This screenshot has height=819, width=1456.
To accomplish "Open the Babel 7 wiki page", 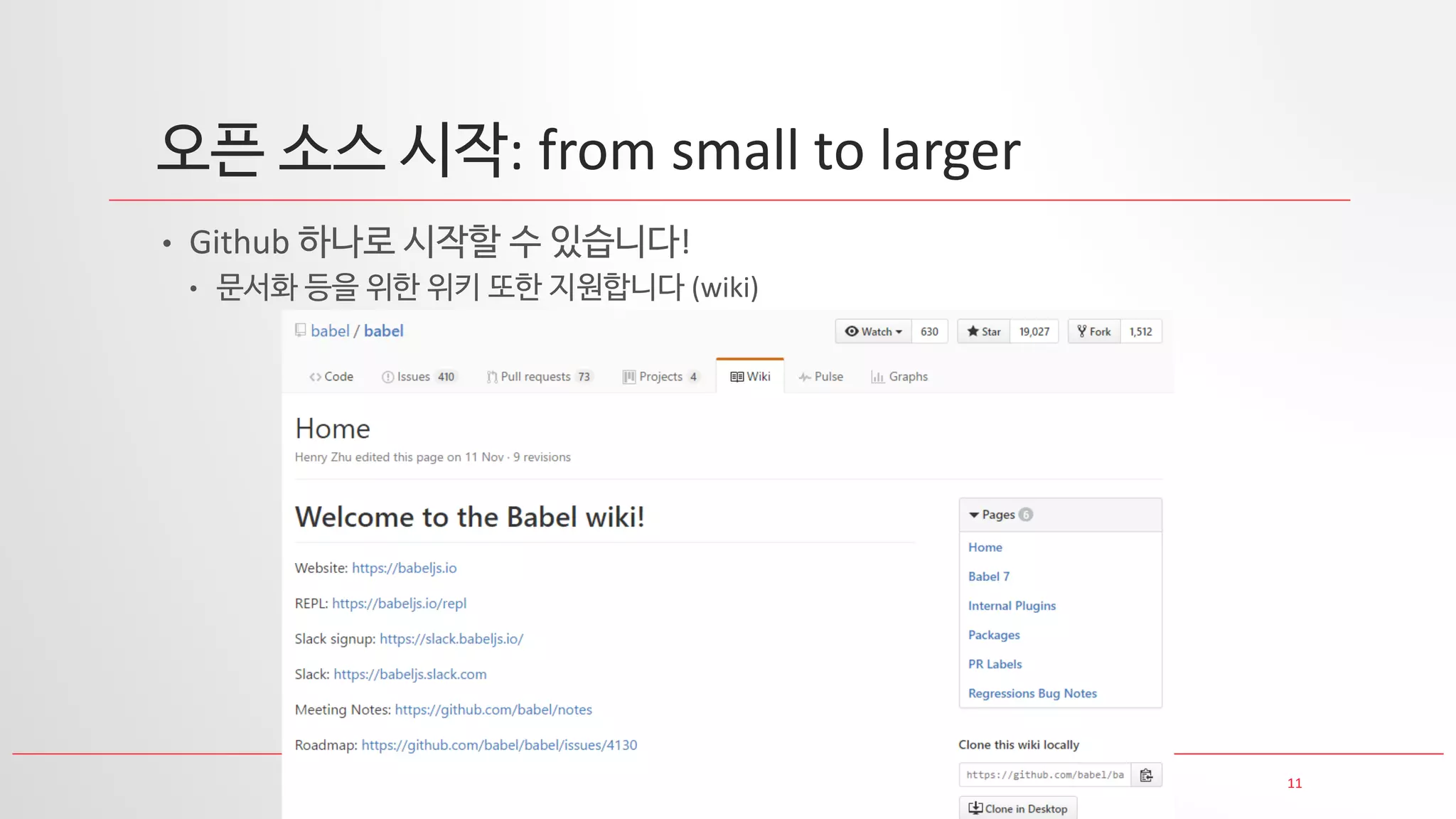I will 989,577.
